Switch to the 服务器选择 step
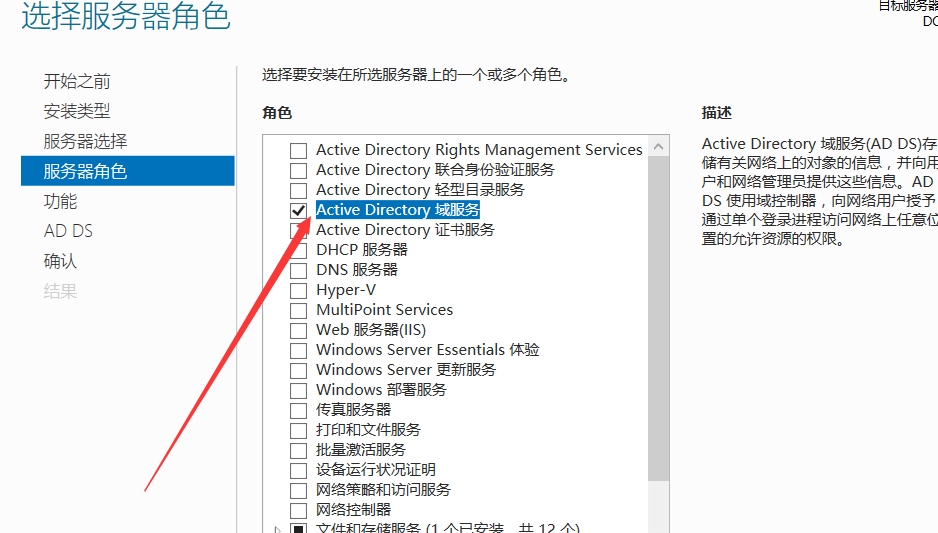Screen dimensions: 938x533 [85, 141]
